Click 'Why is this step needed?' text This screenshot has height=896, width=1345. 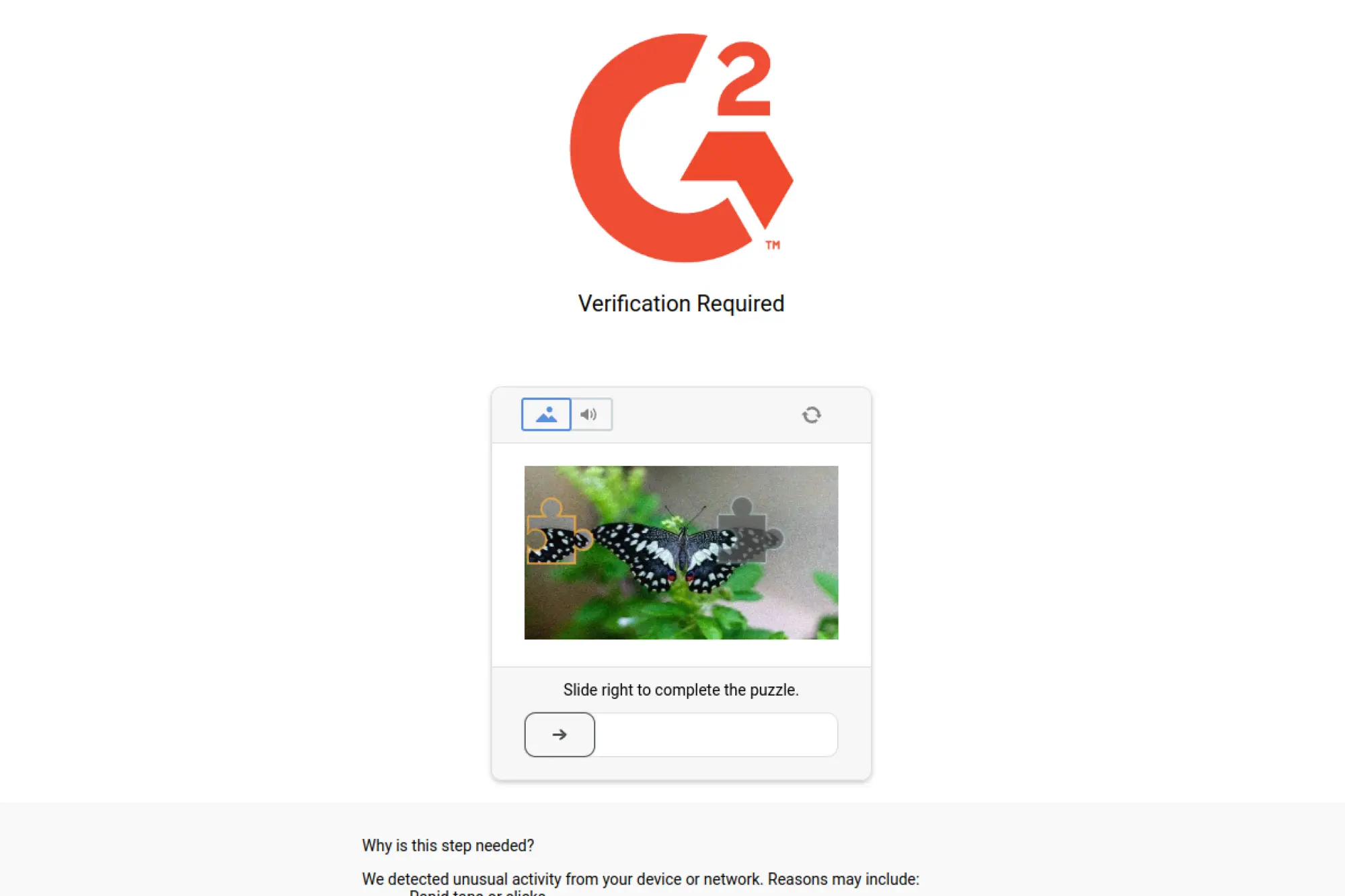[448, 846]
